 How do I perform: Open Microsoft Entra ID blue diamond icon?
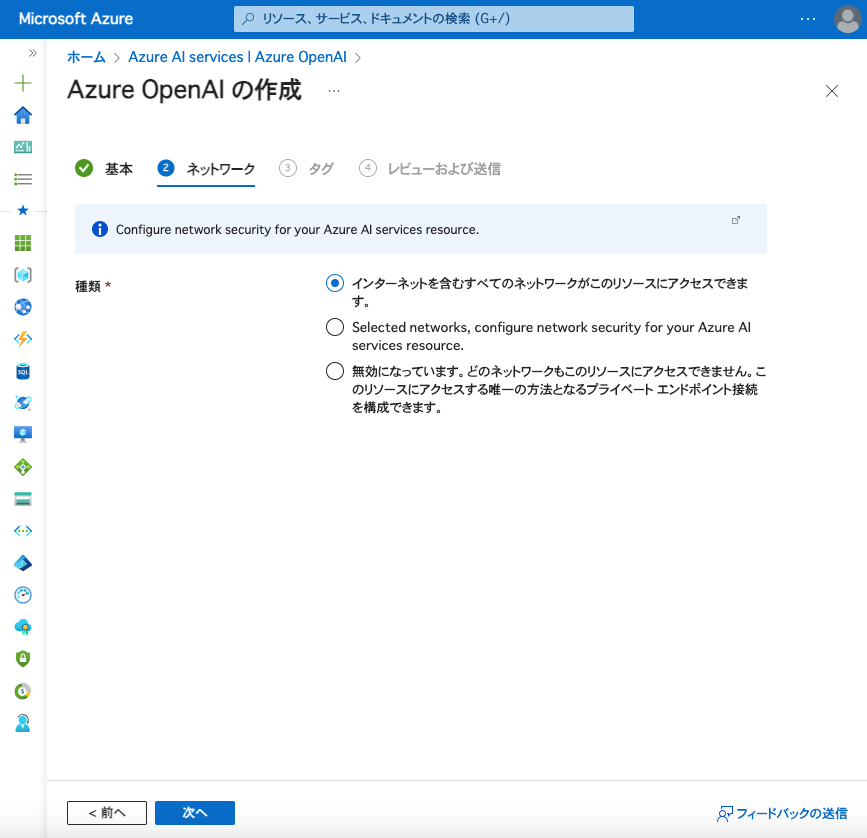(x=23, y=563)
